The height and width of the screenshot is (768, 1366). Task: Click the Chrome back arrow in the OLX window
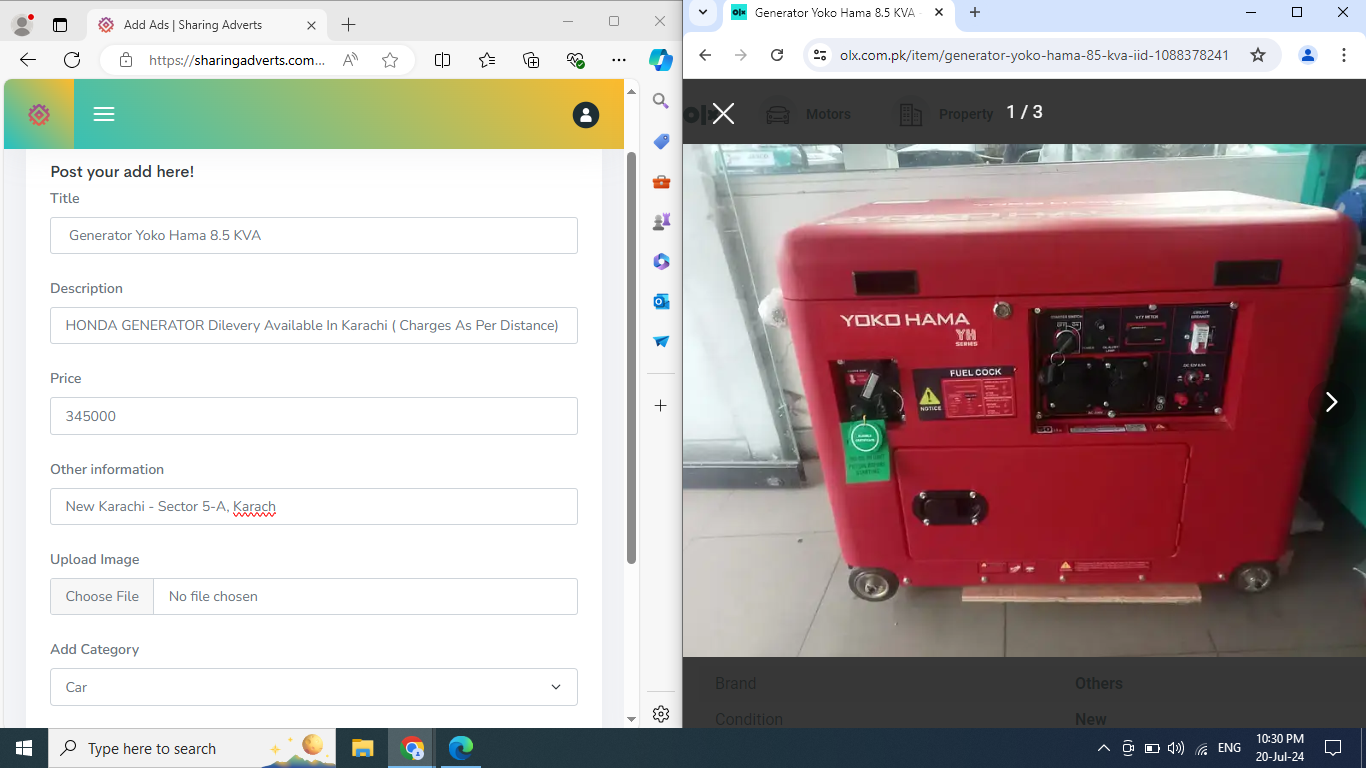click(705, 55)
